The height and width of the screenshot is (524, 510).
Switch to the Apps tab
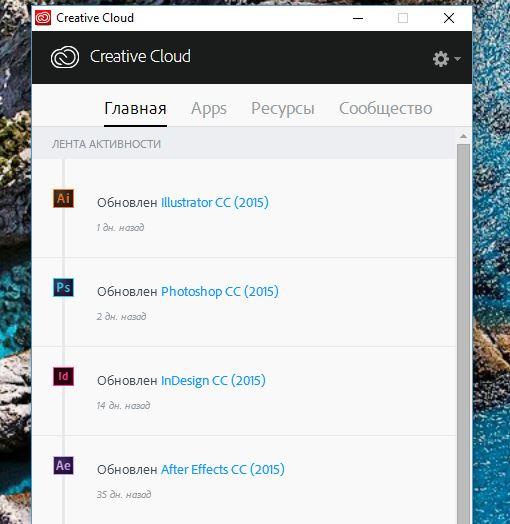pos(209,109)
